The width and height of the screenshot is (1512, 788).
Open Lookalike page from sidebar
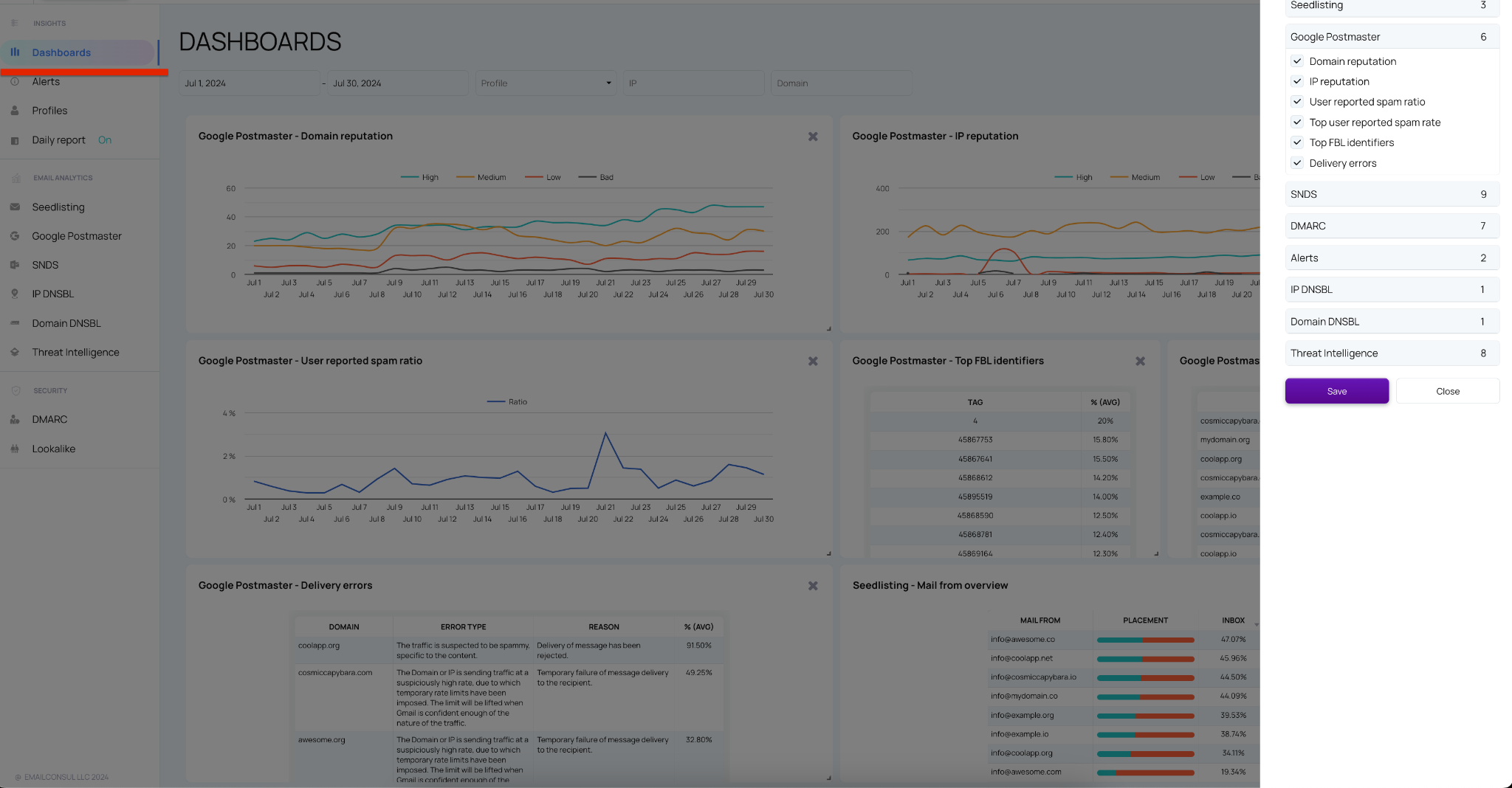(54, 449)
